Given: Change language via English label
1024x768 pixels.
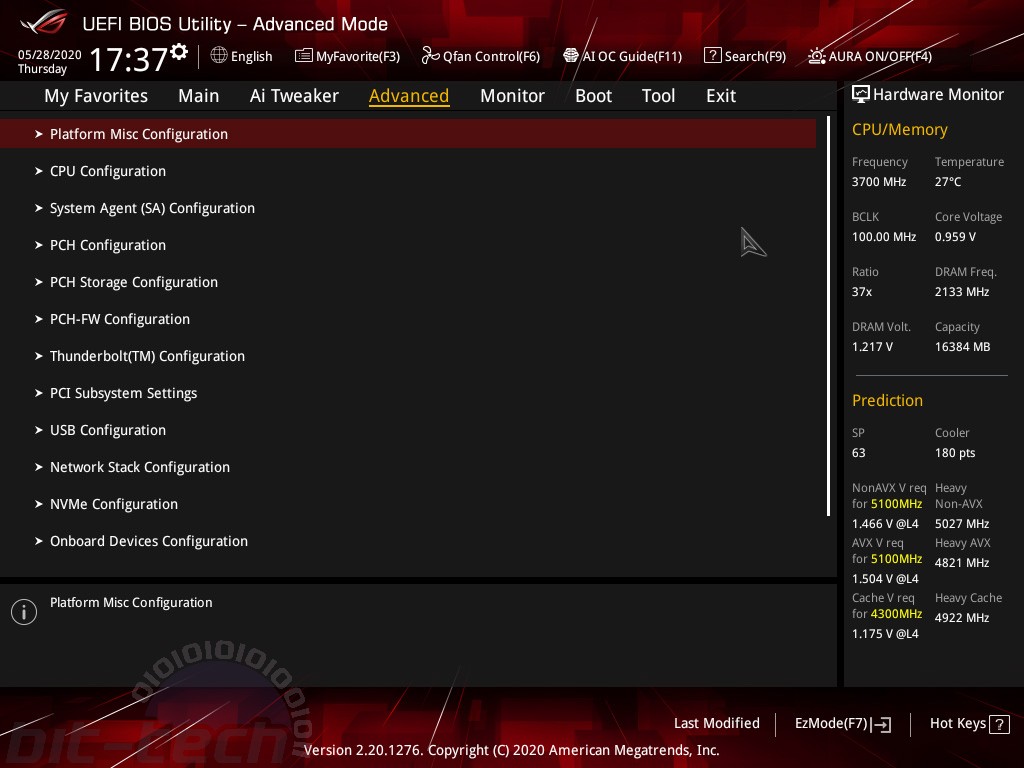Looking at the screenshot, I should point(251,56).
